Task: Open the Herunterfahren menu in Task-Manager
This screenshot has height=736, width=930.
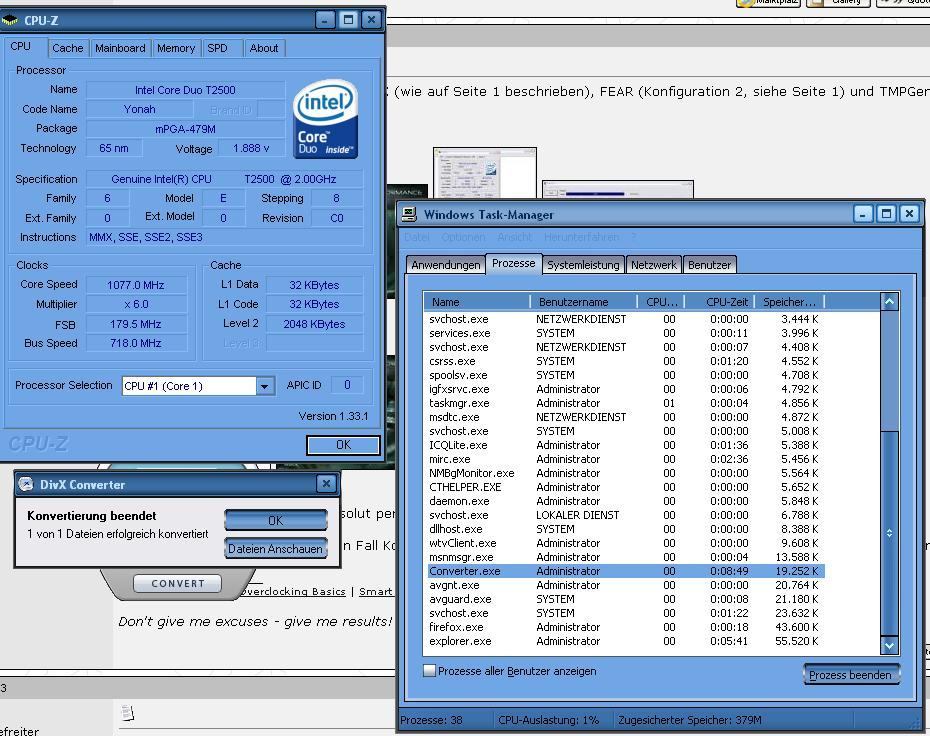Action: pos(581,237)
